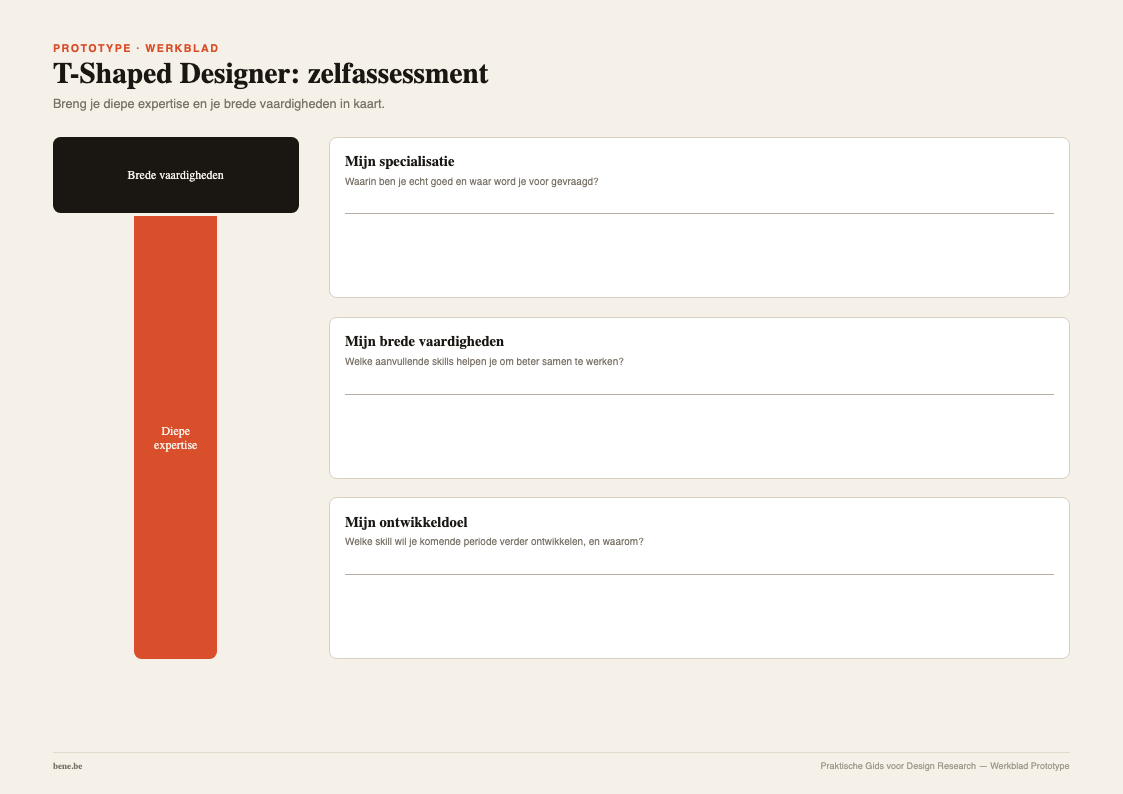This screenshot has width=1123, height=794.
Task: Click the subtitle 'Breng je diepe expertise...'
Action: [218, 104]
